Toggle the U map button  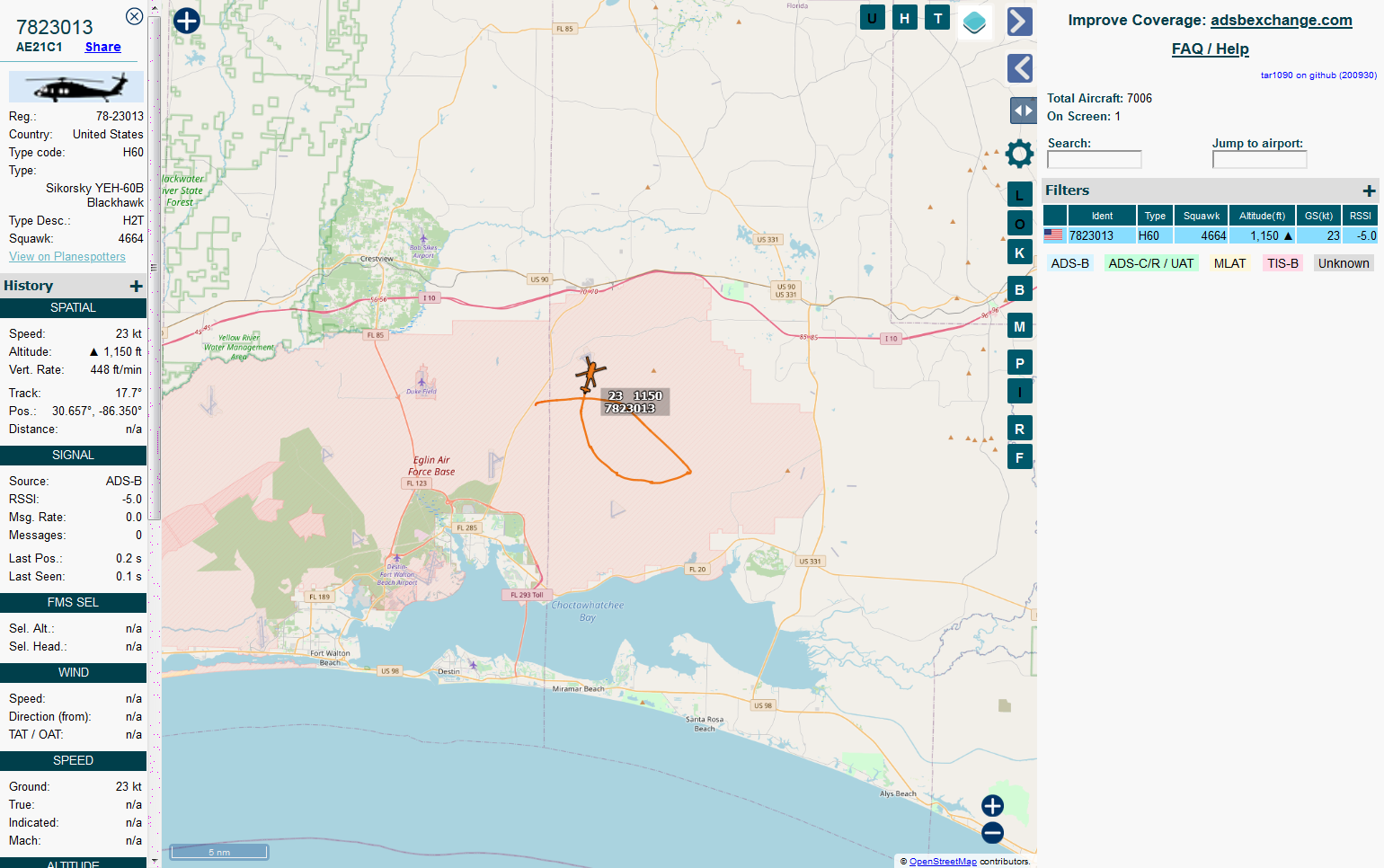click(872, 18)
